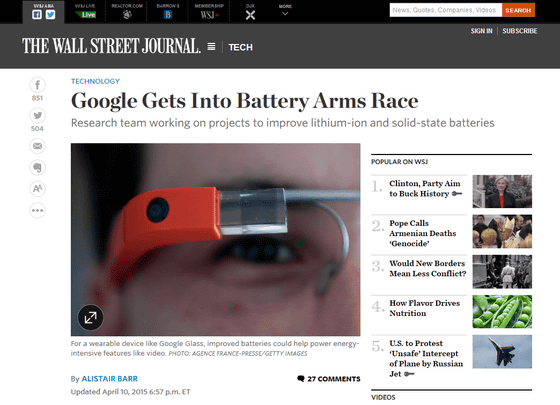
Task: Open Barron's B icon
Action: point(168,15)
